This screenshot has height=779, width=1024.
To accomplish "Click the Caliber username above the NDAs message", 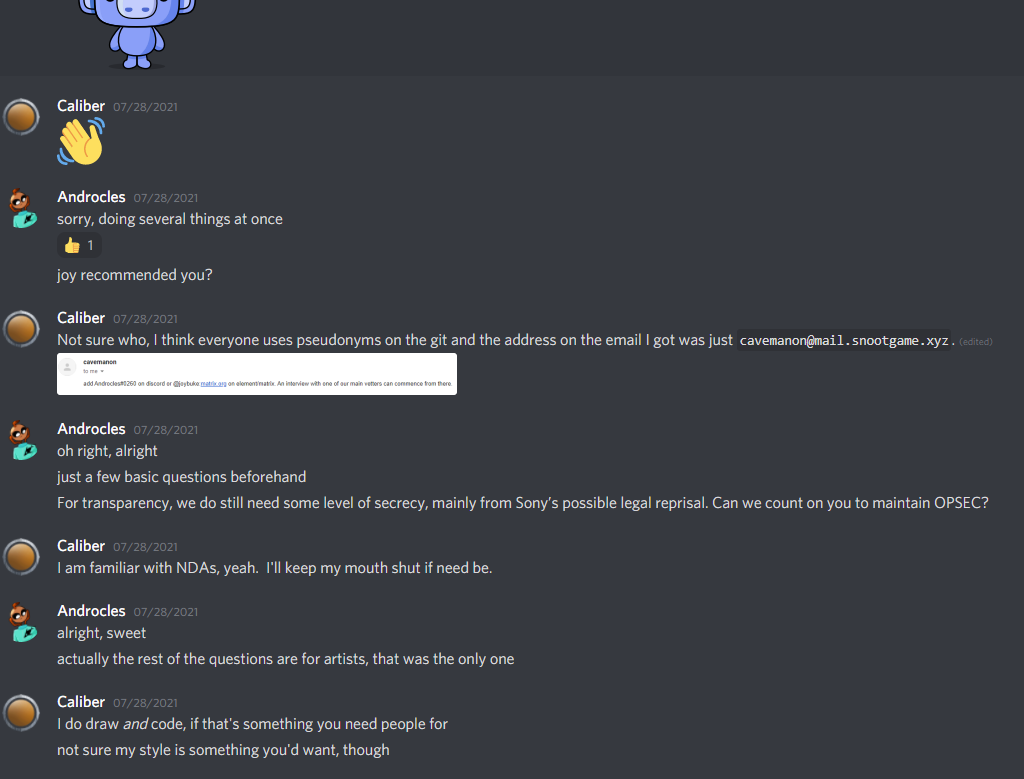I will (81, 546).
